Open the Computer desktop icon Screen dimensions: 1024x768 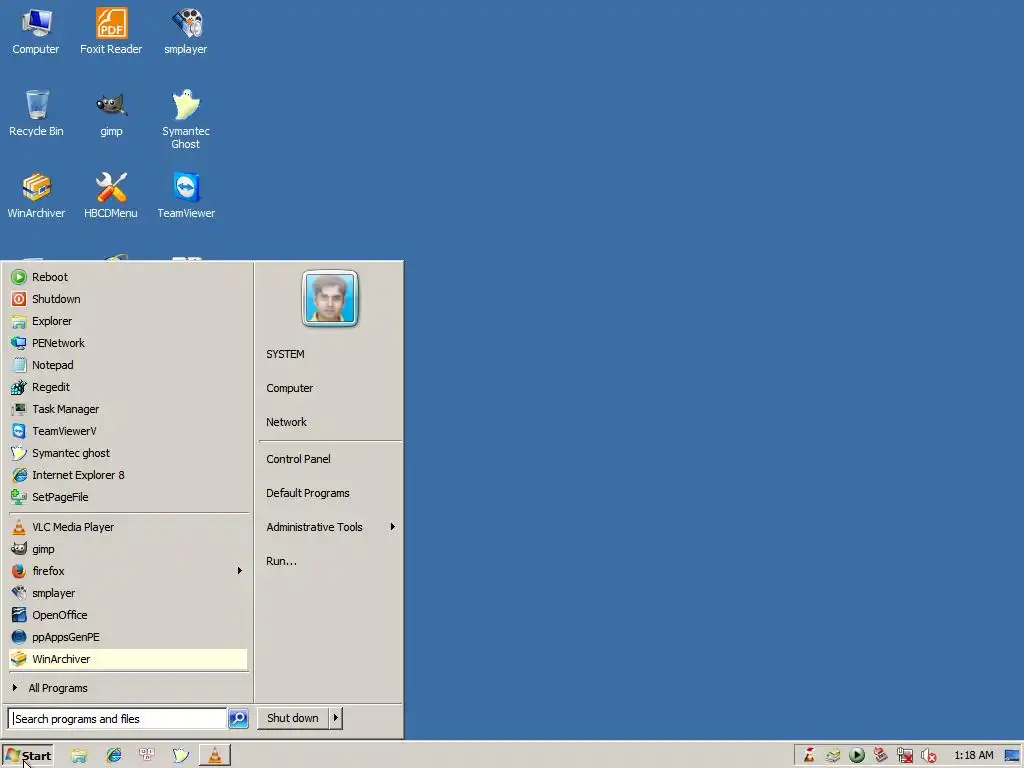coord(36,31)
